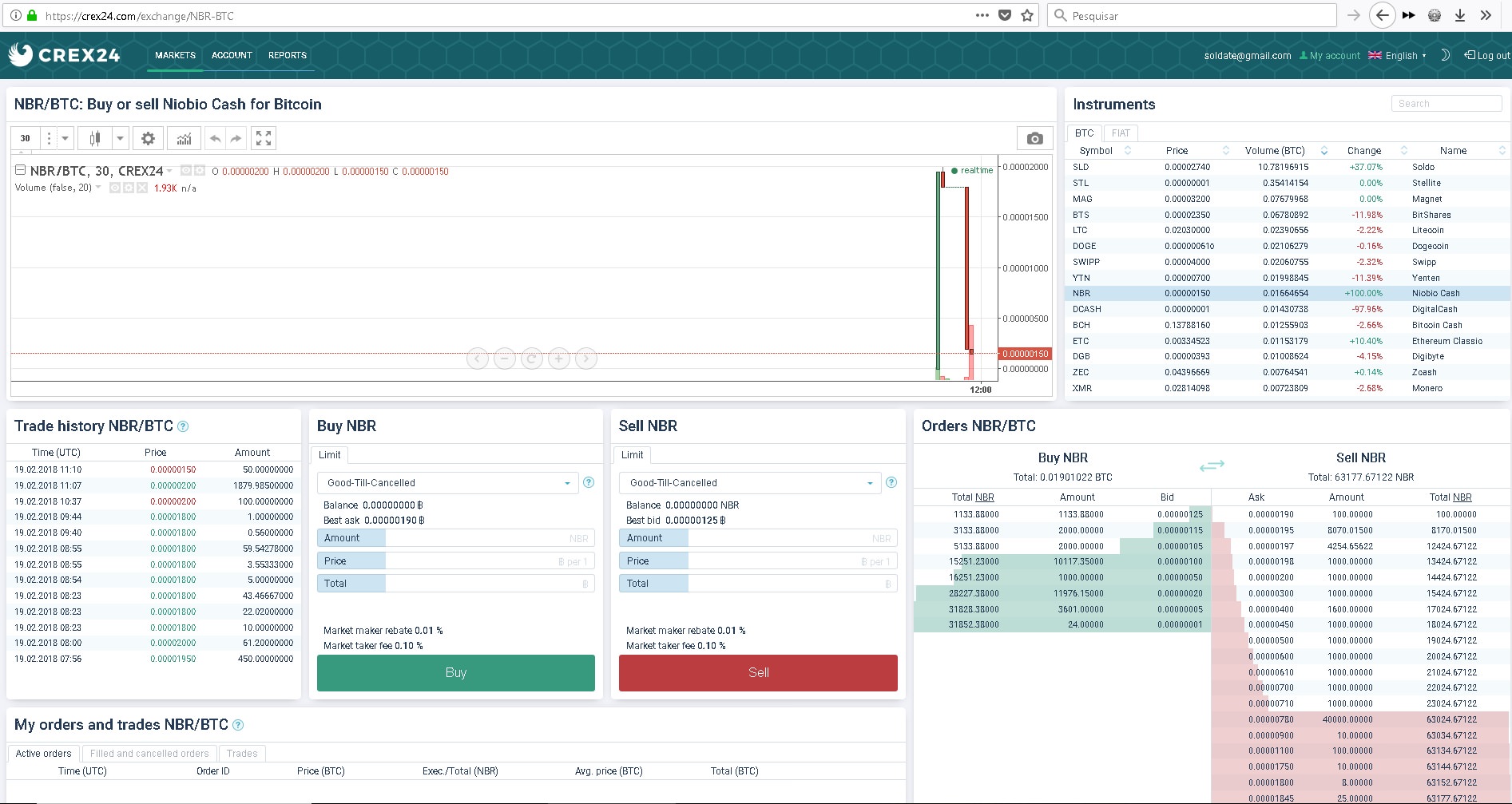Focus browser Pesquisar search box

(x=1192, y=15)
